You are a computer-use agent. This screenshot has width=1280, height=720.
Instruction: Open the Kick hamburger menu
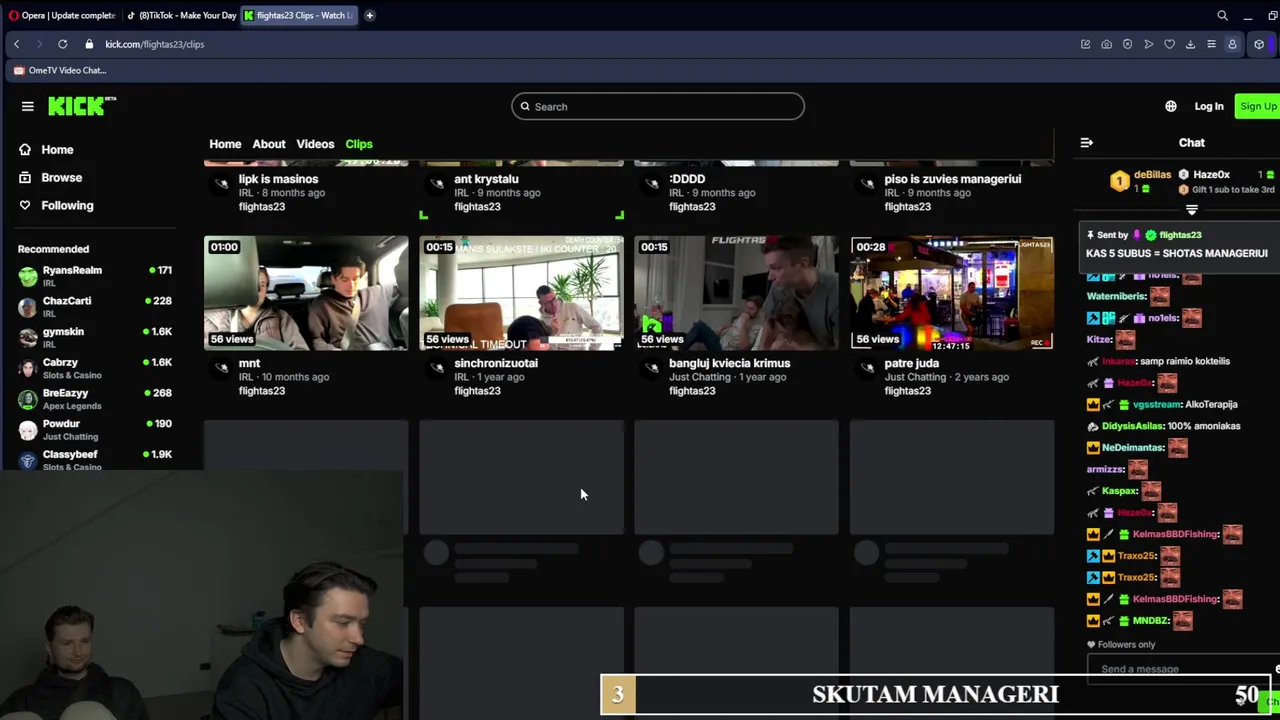(x=27, y=106)
